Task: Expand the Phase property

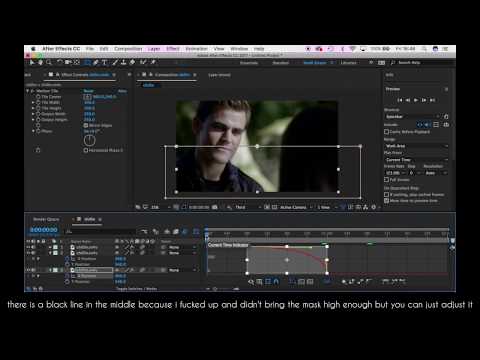Action: [33, 131]
